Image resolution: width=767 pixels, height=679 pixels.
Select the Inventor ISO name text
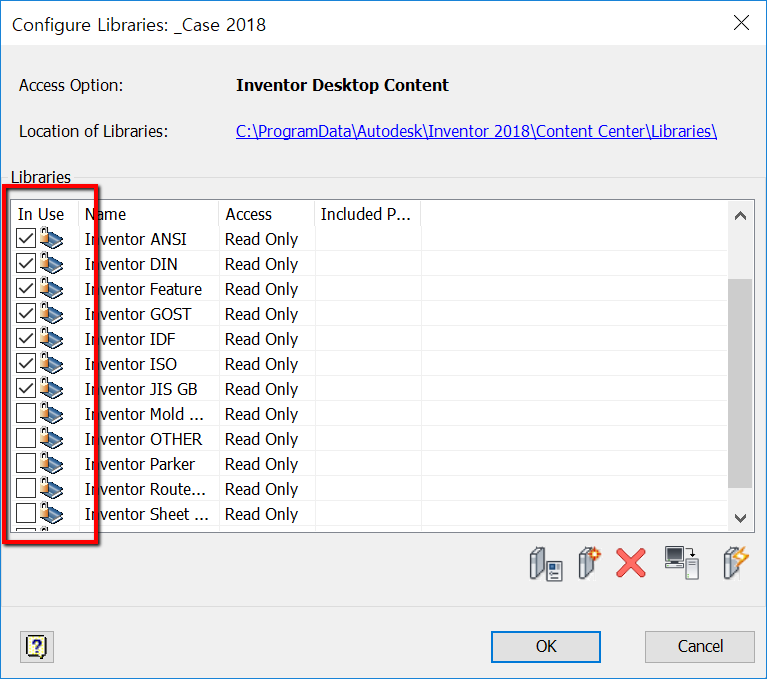(x=131, y=364)
